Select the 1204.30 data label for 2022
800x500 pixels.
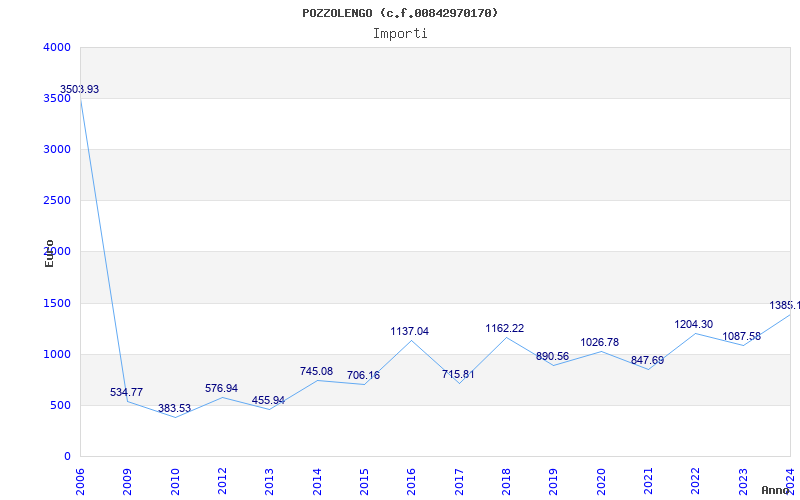(694, 325)
